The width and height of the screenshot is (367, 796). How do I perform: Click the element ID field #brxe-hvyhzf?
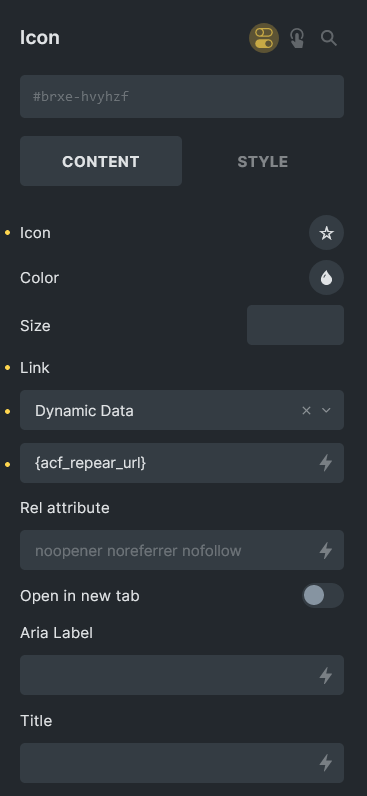click(x=182, y=96)
